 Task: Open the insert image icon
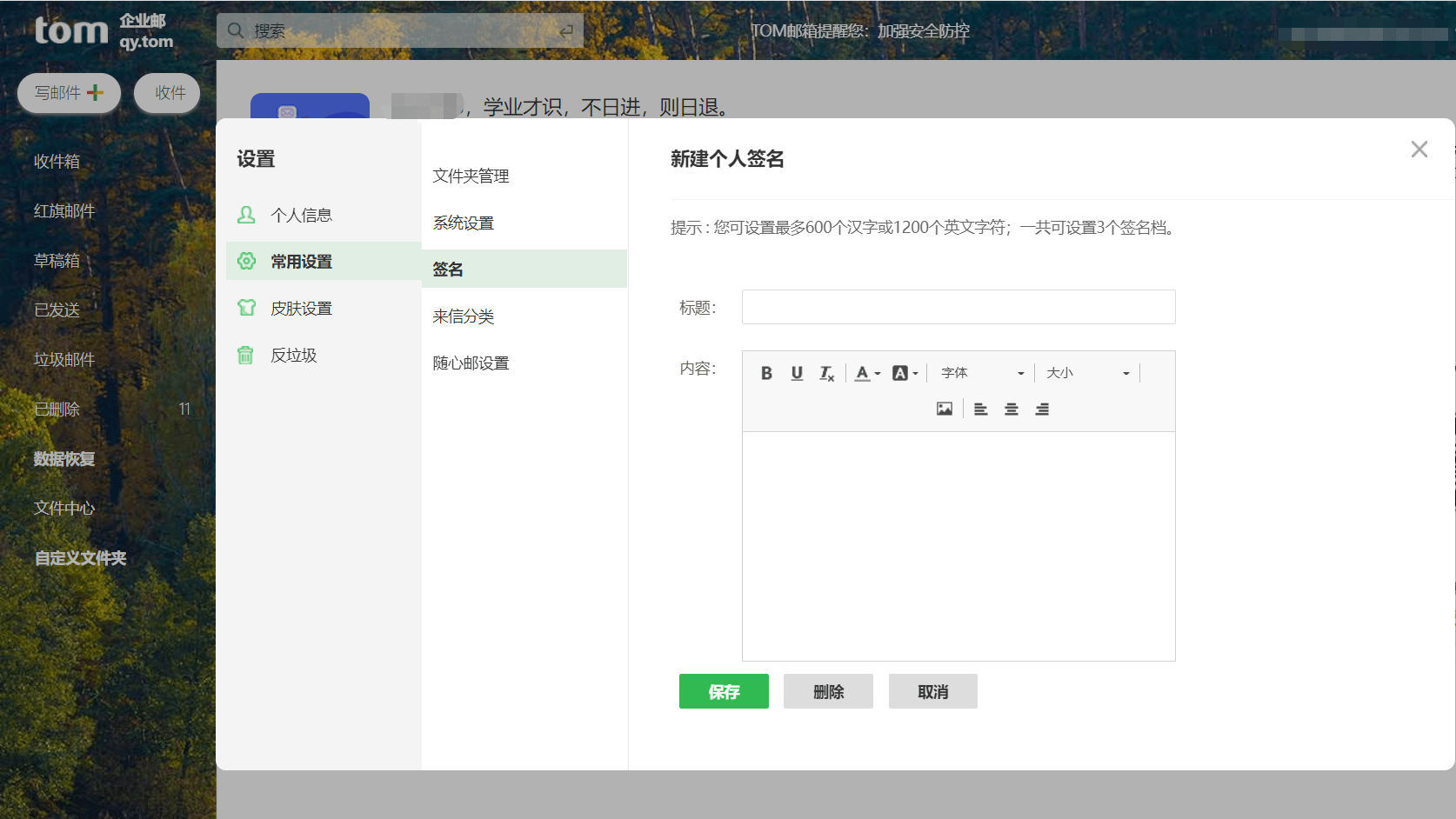(x=944, y=408)
